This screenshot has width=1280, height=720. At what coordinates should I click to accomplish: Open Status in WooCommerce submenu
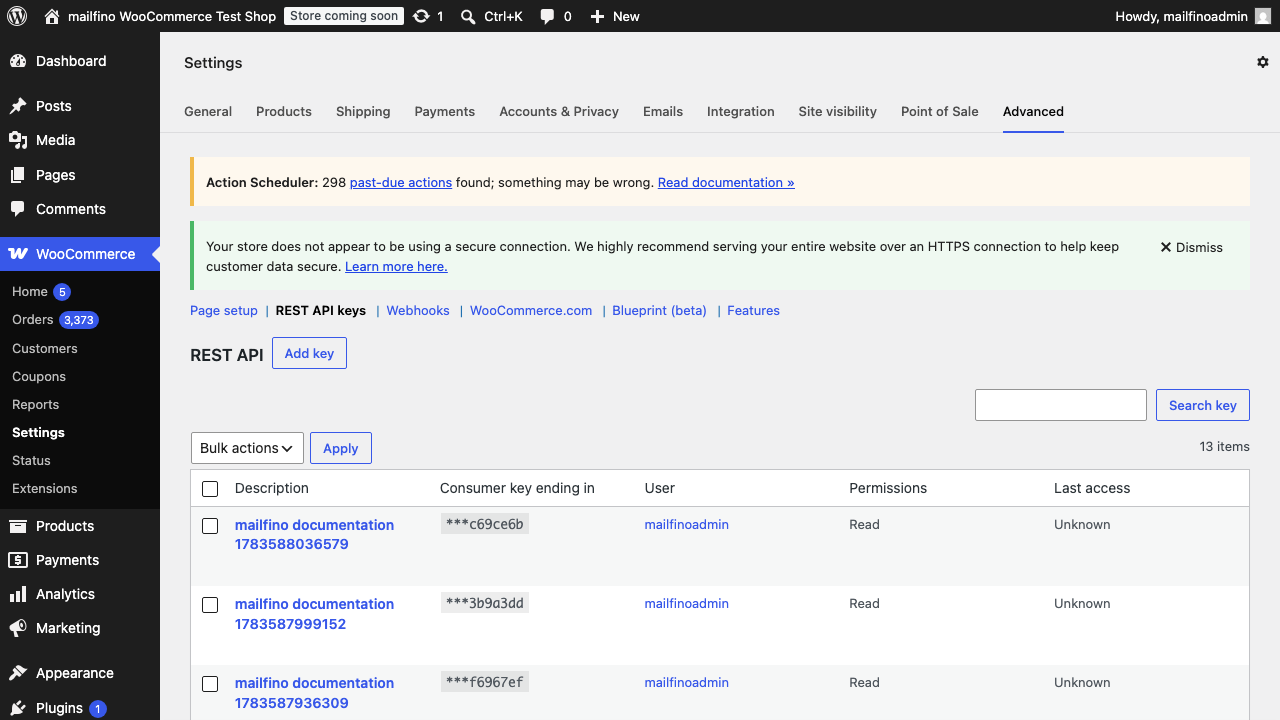pyautogui.click(x=31, y=460)
